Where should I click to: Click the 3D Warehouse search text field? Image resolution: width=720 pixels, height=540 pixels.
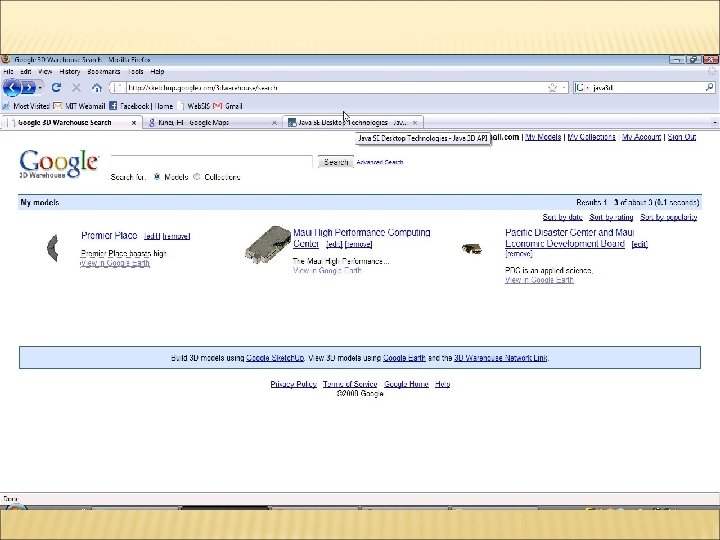[x=212, y=162]
